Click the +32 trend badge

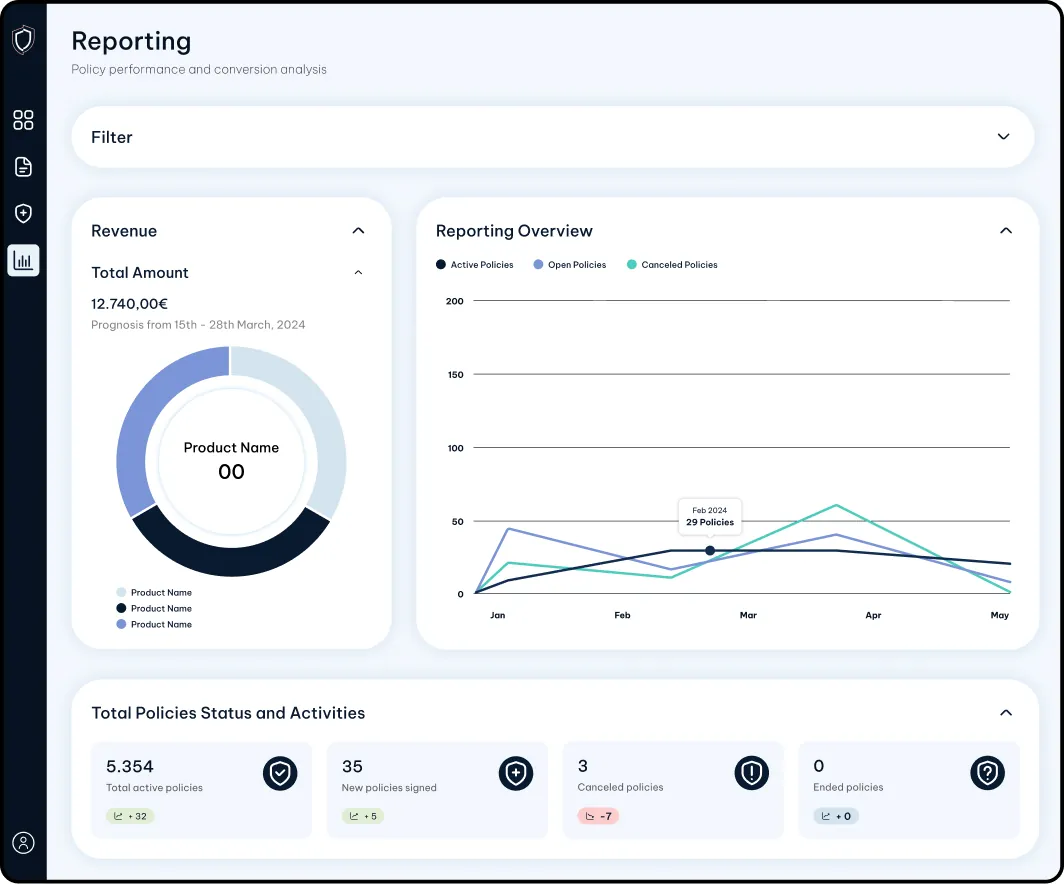point(130,816)
